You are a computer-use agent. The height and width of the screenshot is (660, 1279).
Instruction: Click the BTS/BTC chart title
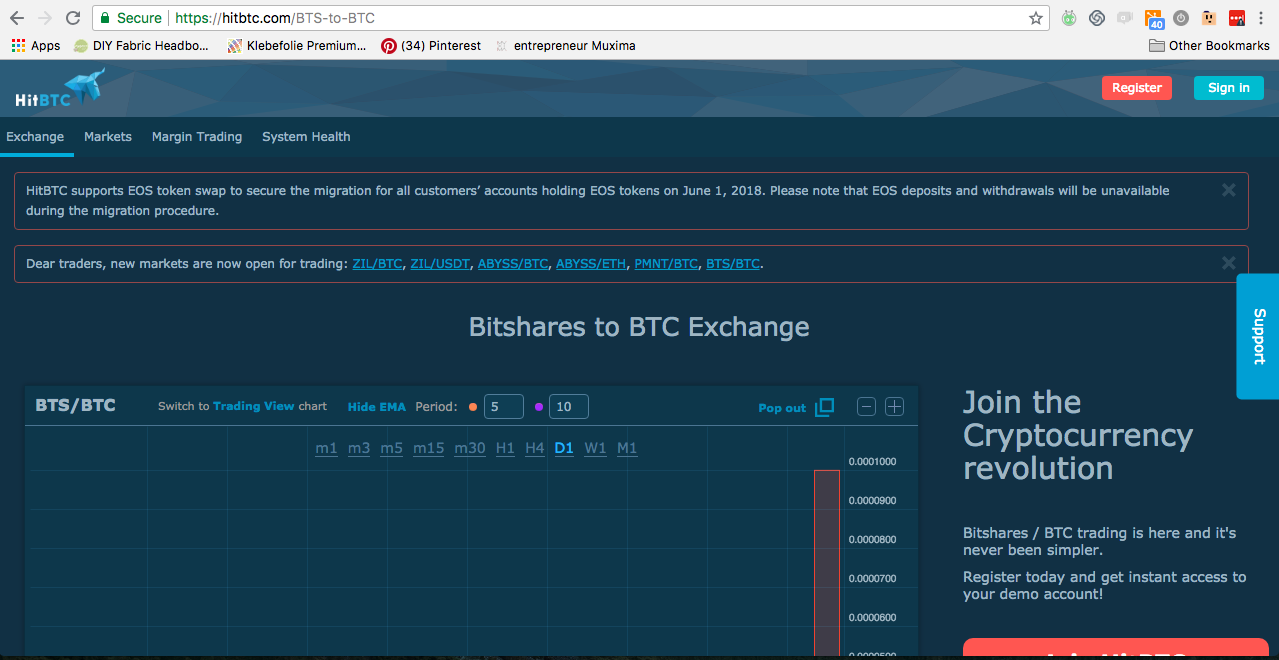click(x=75, y=406)
